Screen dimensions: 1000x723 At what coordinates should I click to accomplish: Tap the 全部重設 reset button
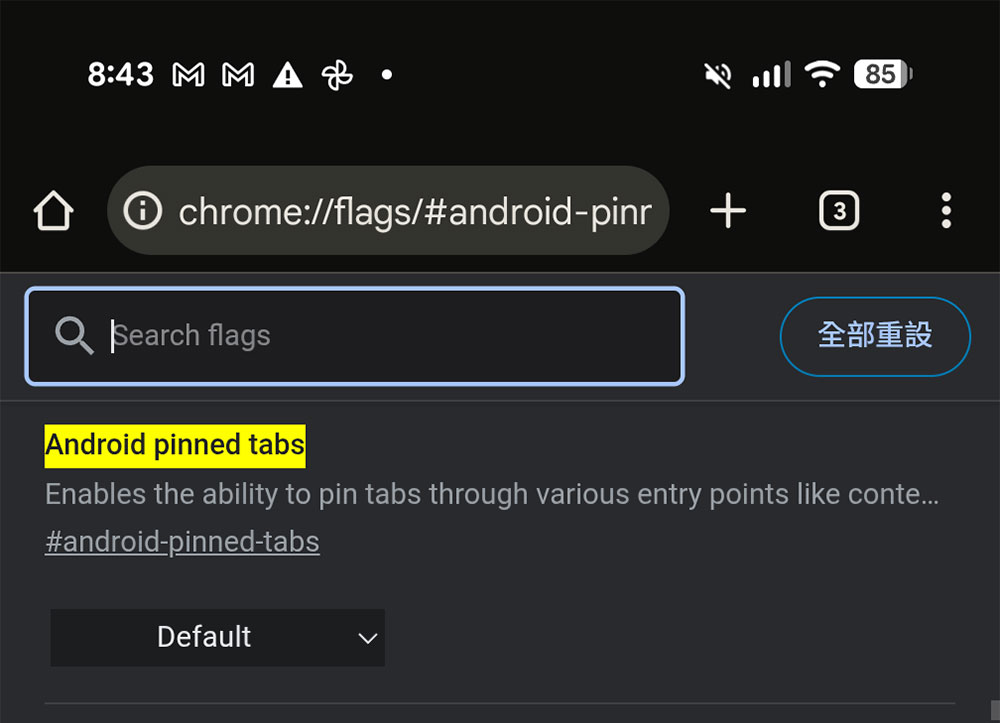point(874,336)
